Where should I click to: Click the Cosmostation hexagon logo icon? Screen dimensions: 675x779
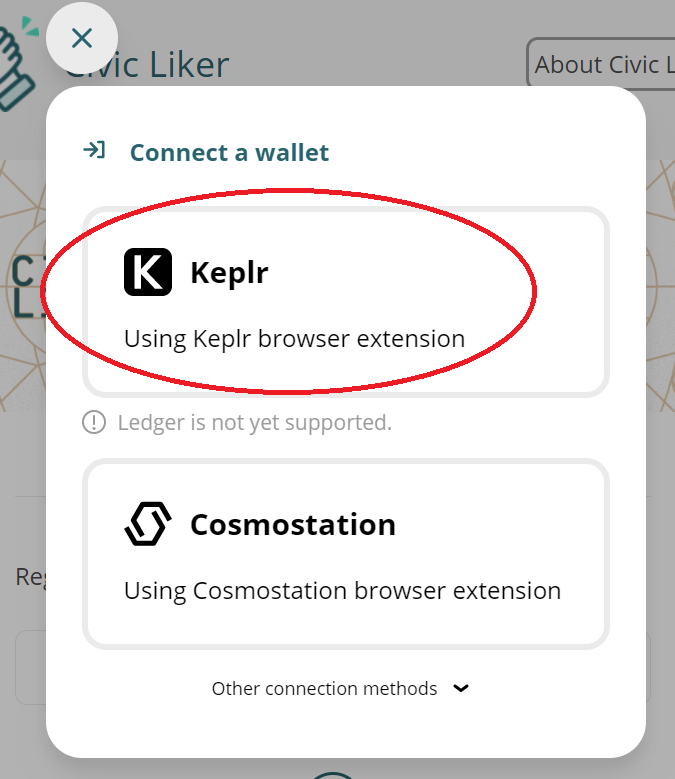148,524
